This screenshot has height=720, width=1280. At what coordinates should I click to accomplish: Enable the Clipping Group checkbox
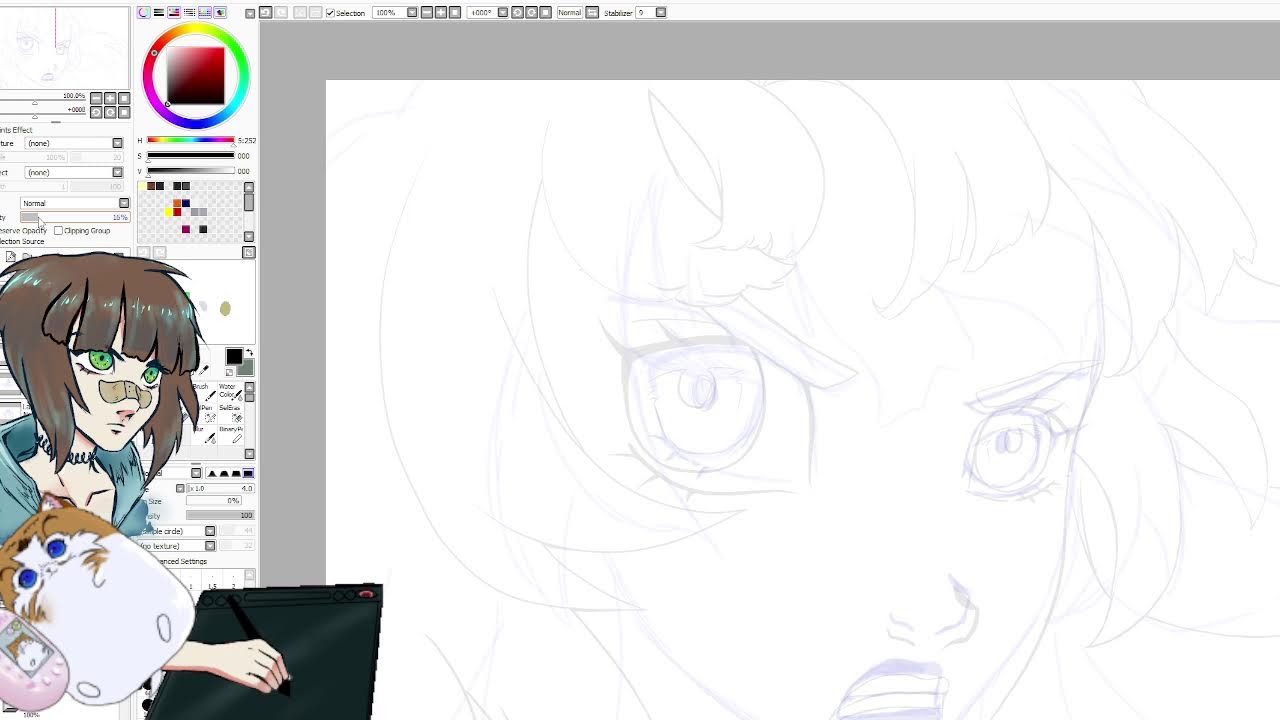click(x=58, y=231)
